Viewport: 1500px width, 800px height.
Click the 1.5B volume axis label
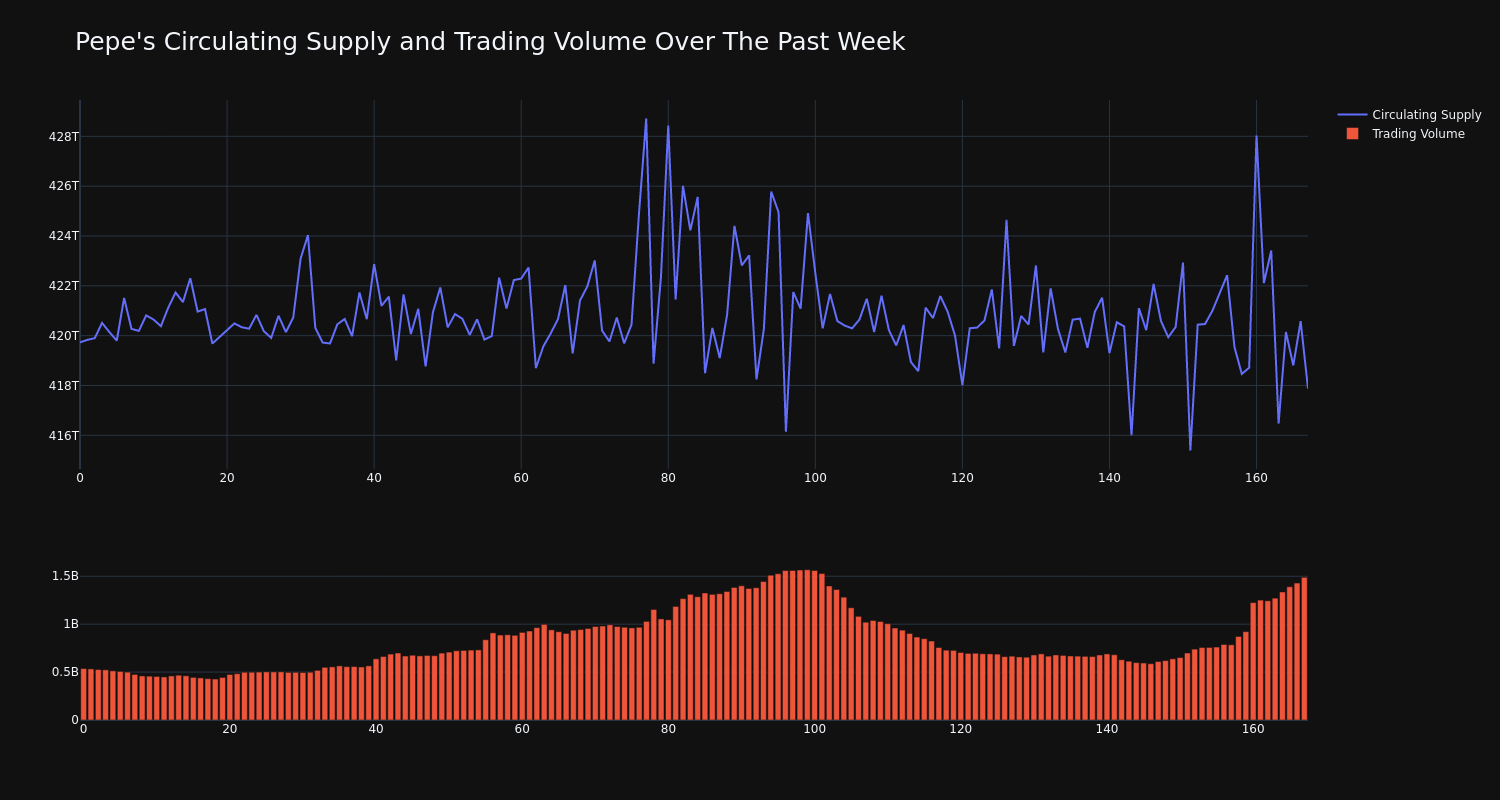click(65, 576)
